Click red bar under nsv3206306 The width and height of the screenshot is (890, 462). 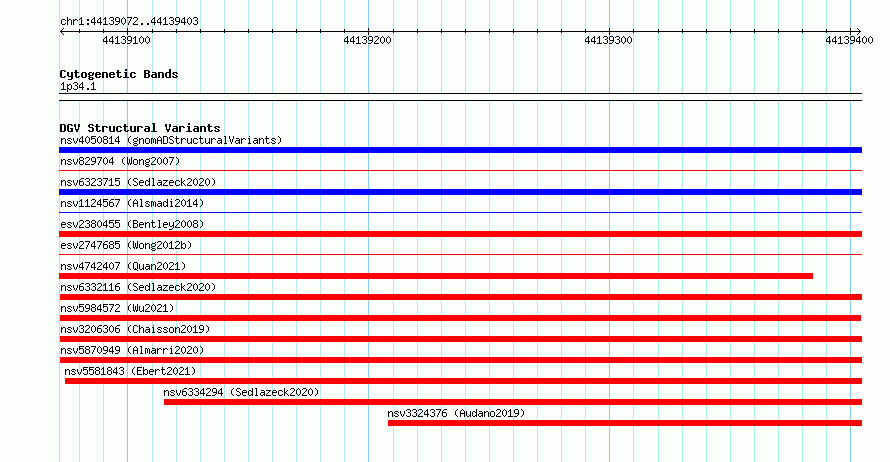[460, 339]
